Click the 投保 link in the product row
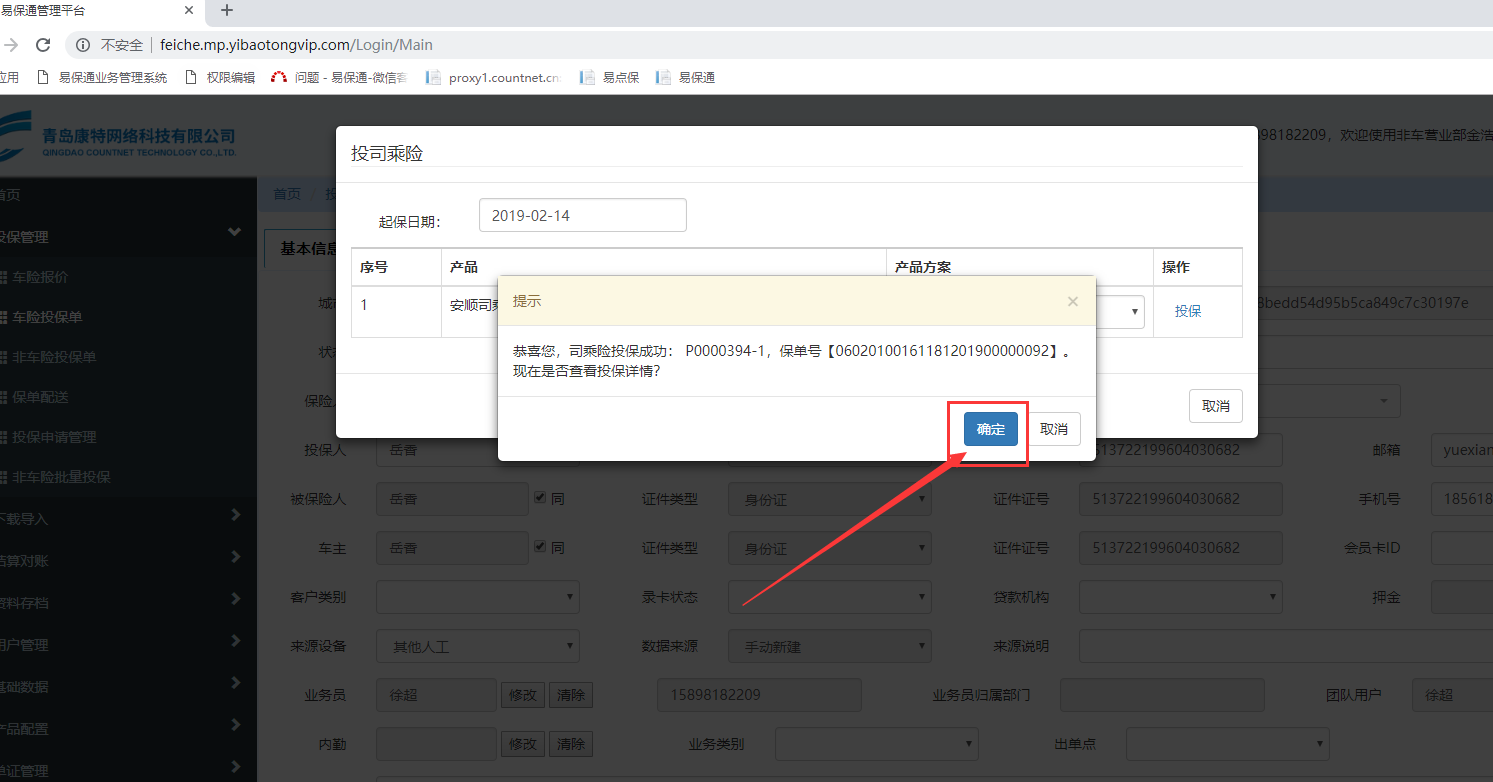Screen dimensions: 1493x782 (1188, 311)
